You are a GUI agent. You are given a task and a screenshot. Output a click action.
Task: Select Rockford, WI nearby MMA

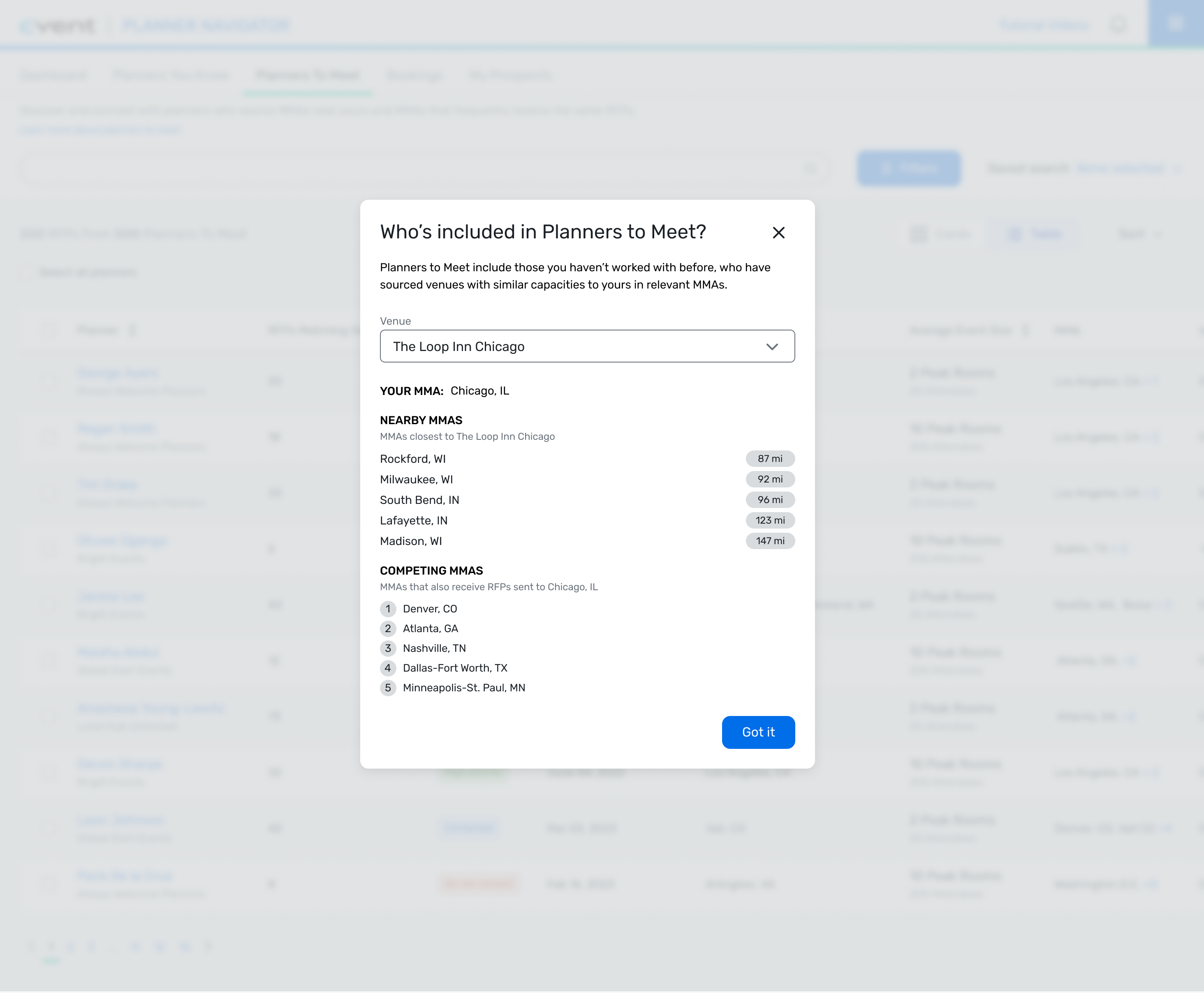[x=412, y=459]
